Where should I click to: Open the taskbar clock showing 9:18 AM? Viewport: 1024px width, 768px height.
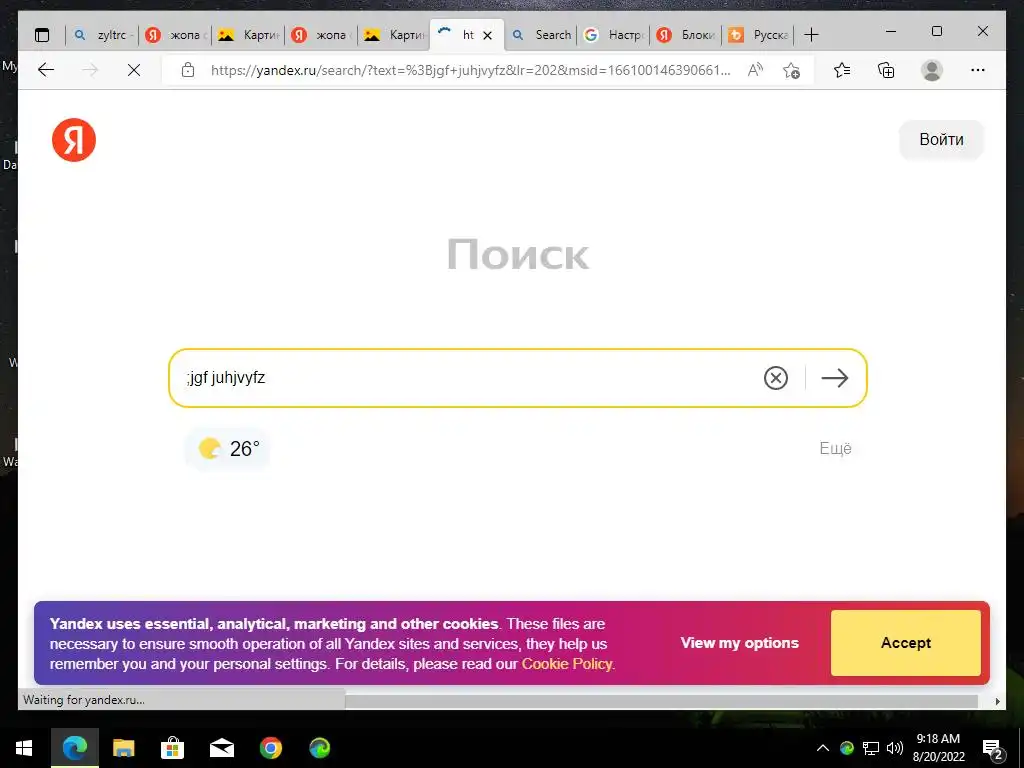(938, 748)
